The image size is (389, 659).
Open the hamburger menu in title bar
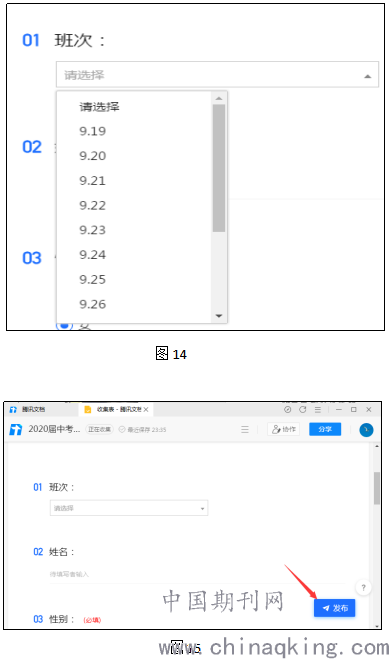318,409
